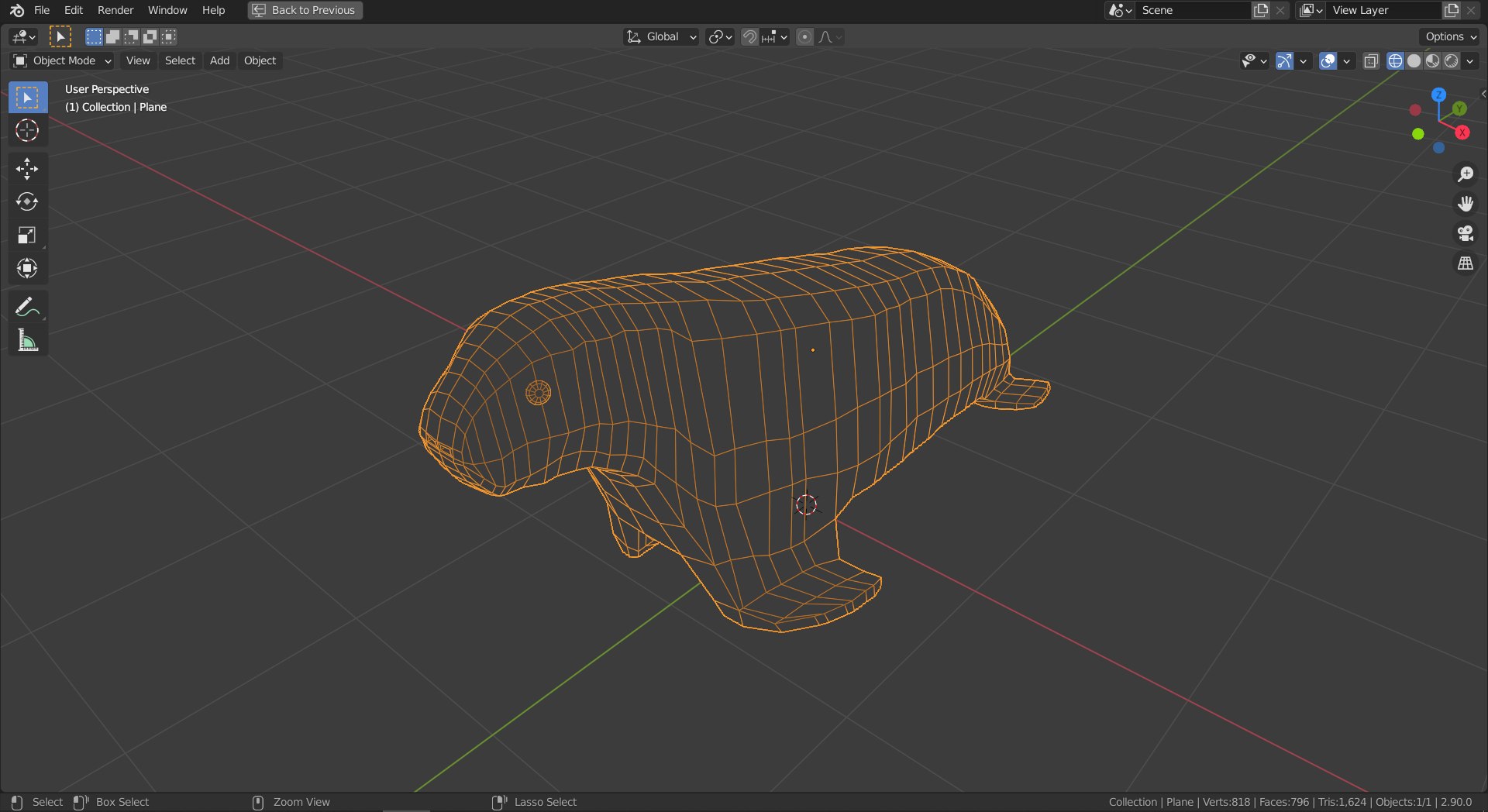This screenshot has height=812, width=1488.
Task: Select the Measure ruler tool
Action: (28, 340)
